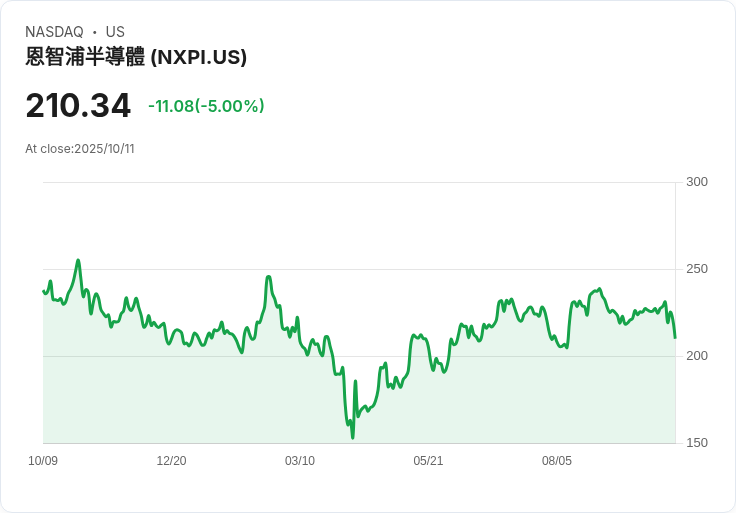Viewport: 736px width, 513px height.
Task: Select the stock title 恩智浦半導體 (NXPI.US)
Action: (136, 57)
